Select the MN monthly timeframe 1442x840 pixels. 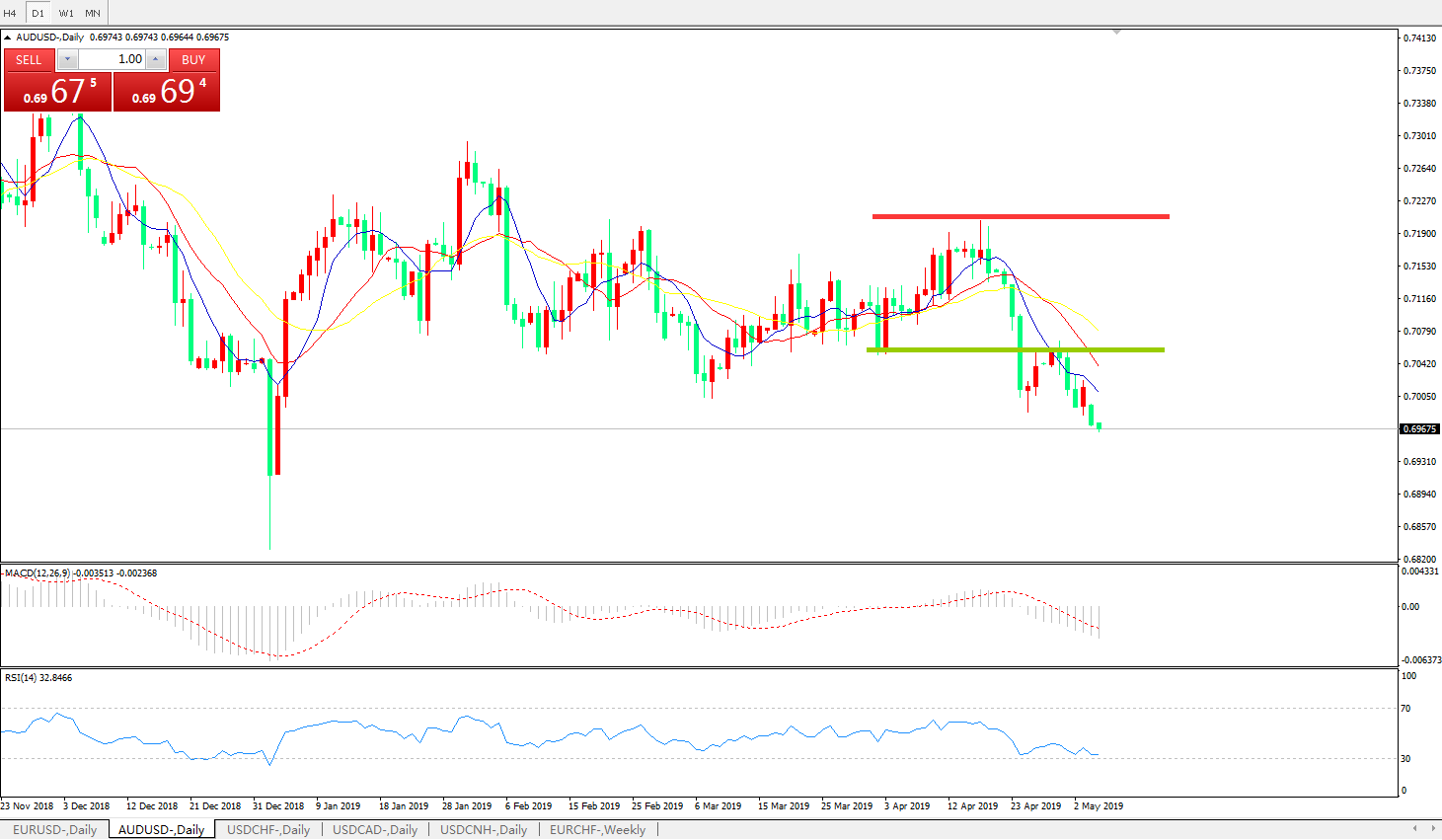pyautogui.click(x=93, y=13)
